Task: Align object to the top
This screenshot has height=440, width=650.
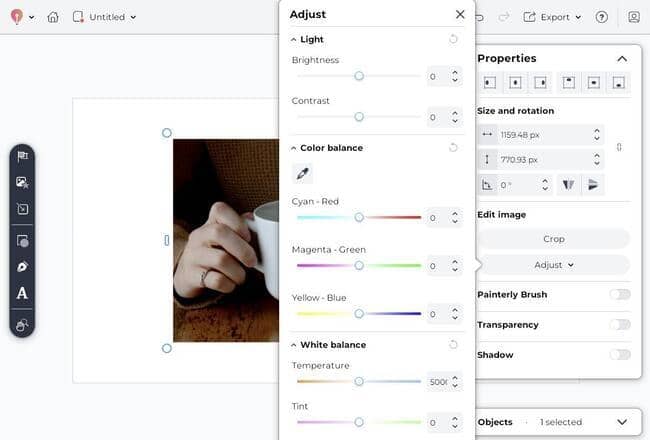Action: 568,83
